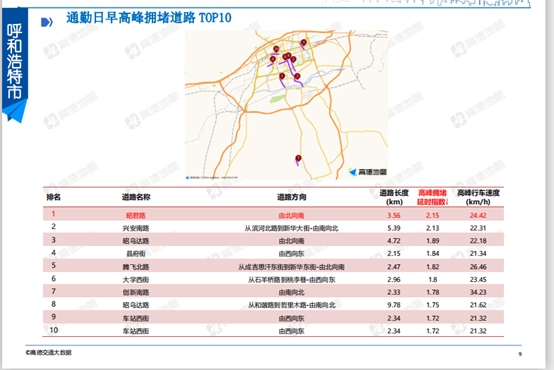Click direction 从成吉思汗东街到新华东街-由北向南
554x370 pixels.
tap(291, 267)
